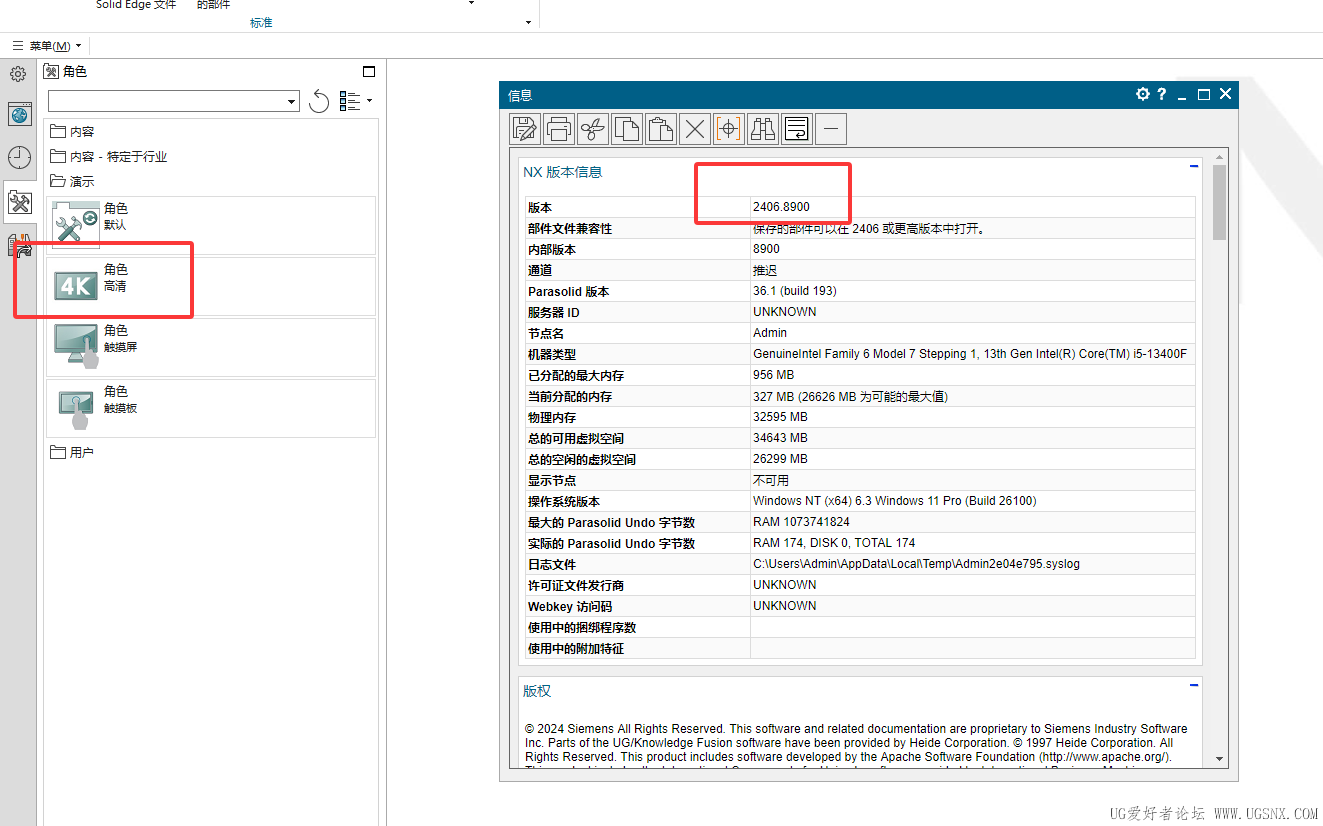
Task: Click the scroll up arrow in 信息 window
Action: 1219,157
